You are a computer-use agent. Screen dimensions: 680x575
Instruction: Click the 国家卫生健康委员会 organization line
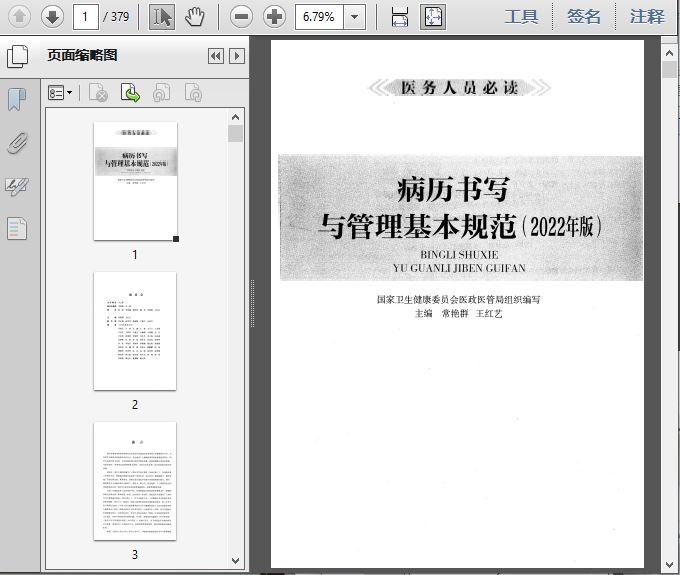pos(458,300)
